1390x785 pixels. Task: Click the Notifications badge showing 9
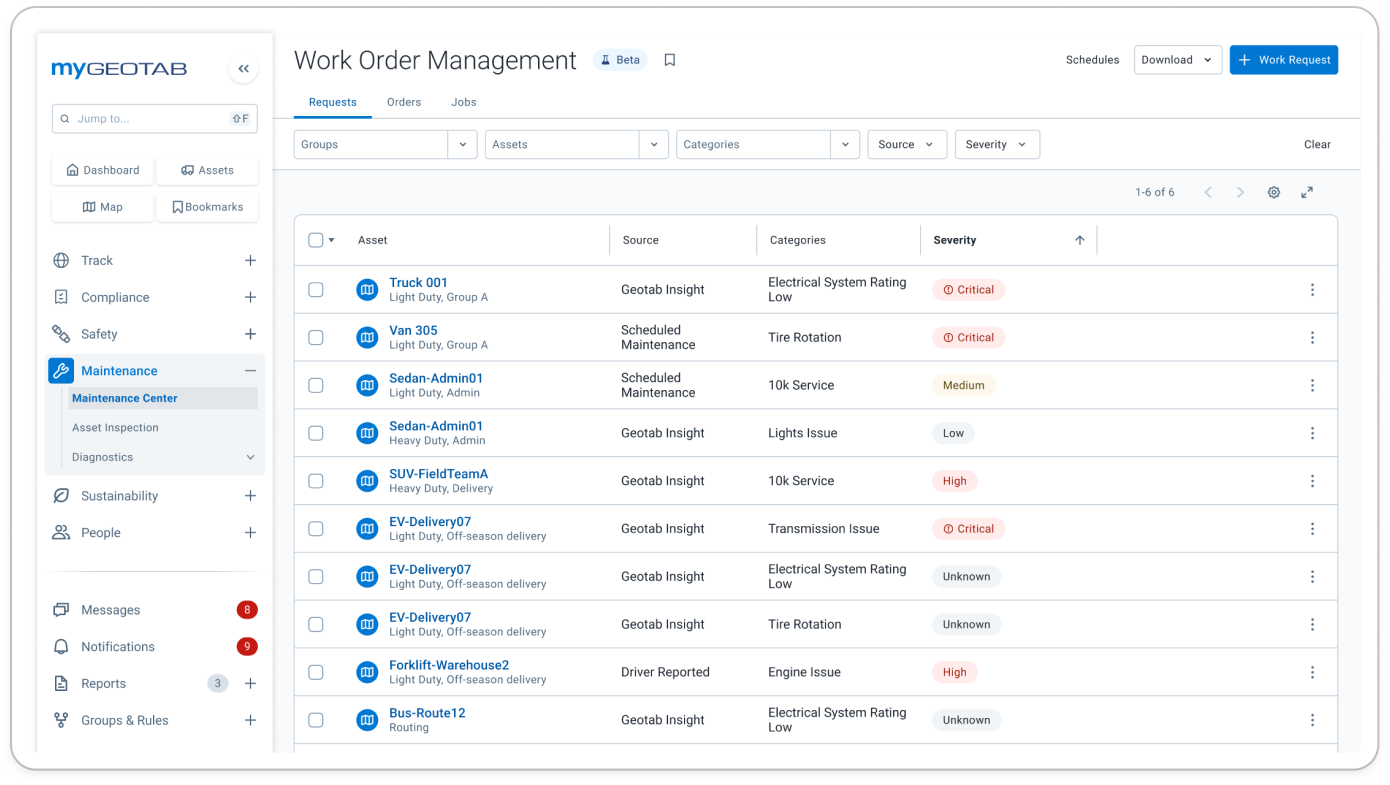[x=247, y=646]
